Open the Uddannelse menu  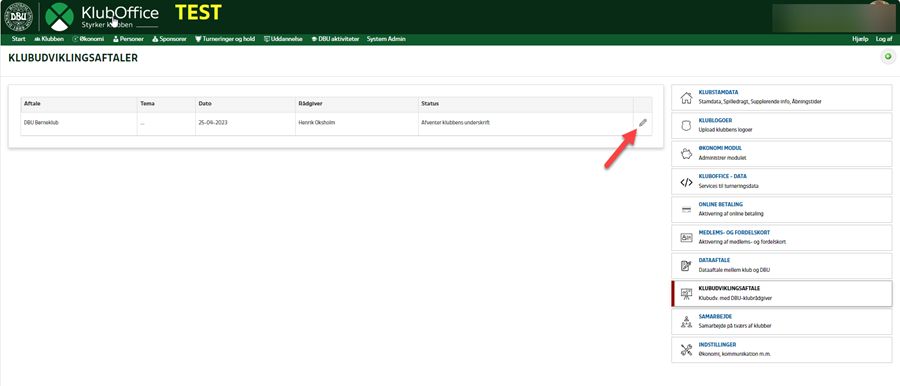pos(283,39)
